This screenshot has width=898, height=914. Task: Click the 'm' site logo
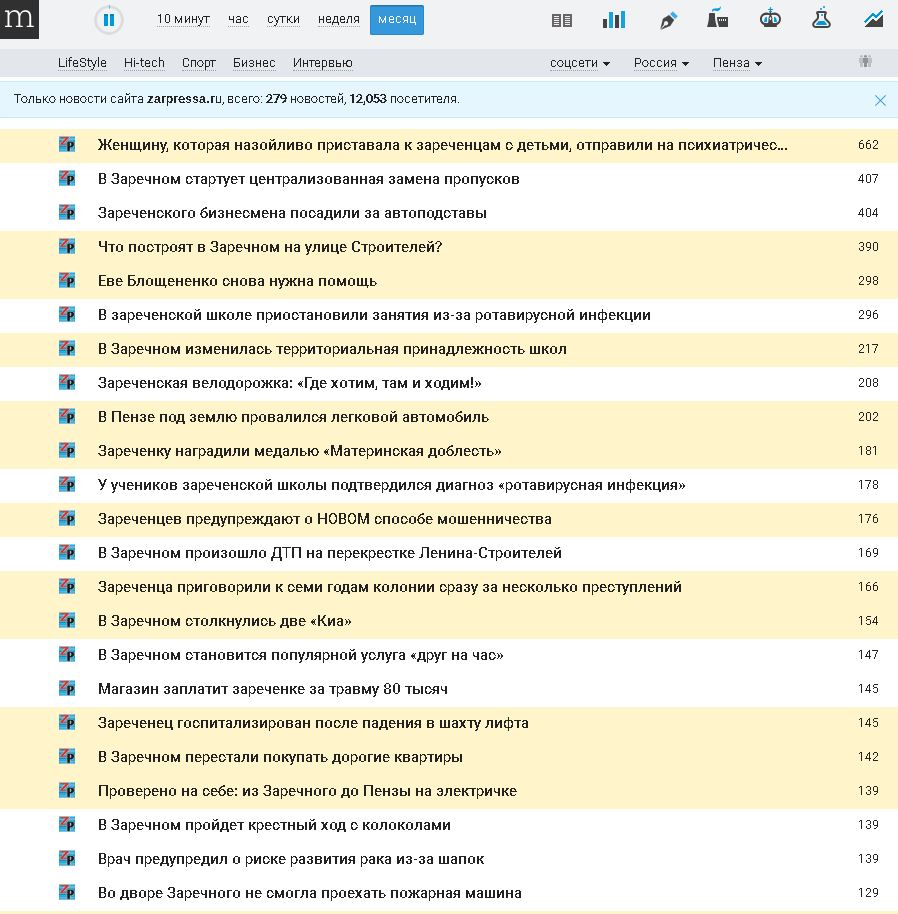[x=19, y=19]
